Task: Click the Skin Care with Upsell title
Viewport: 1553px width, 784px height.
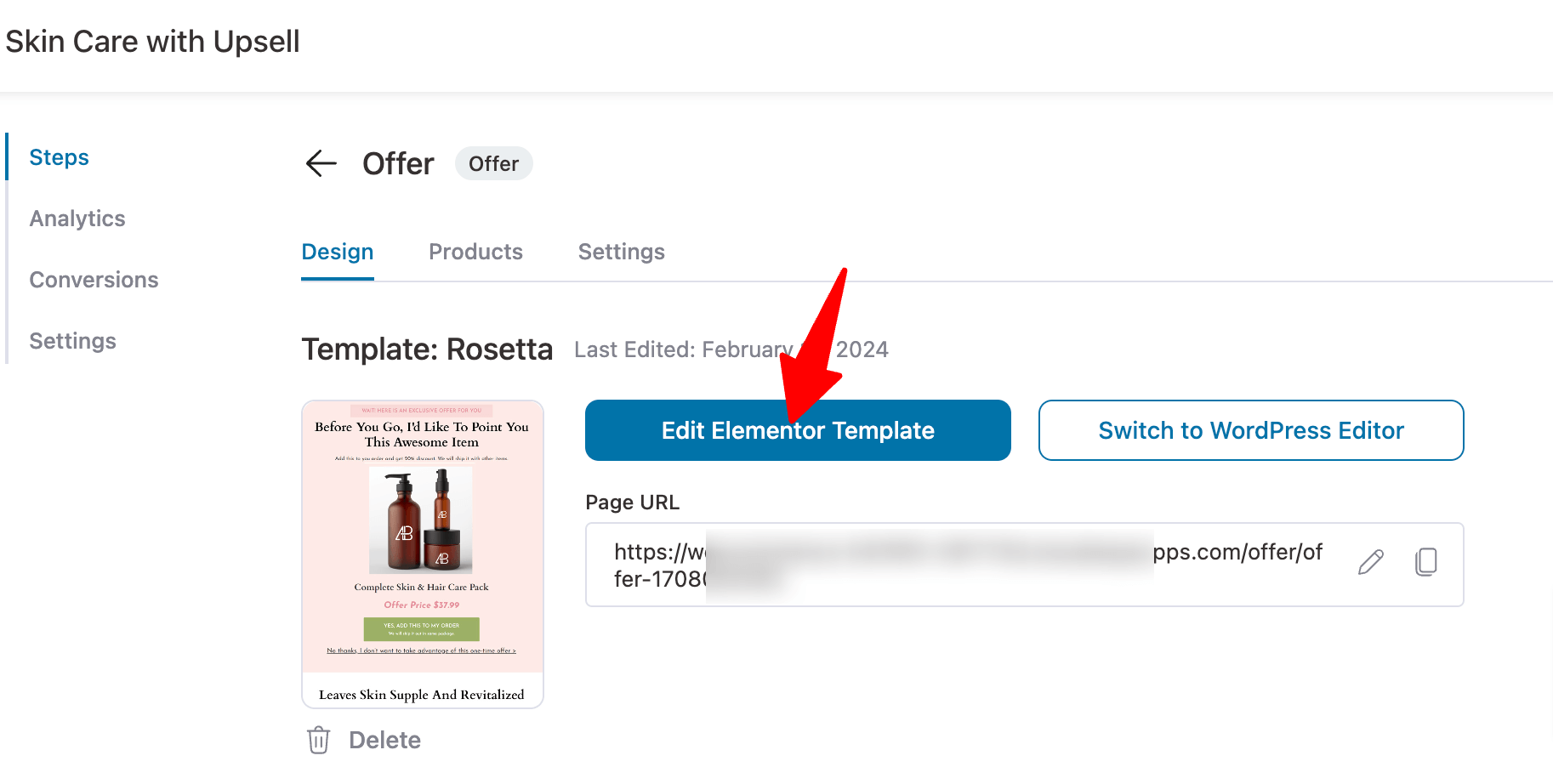Action: tap(153, 42)
